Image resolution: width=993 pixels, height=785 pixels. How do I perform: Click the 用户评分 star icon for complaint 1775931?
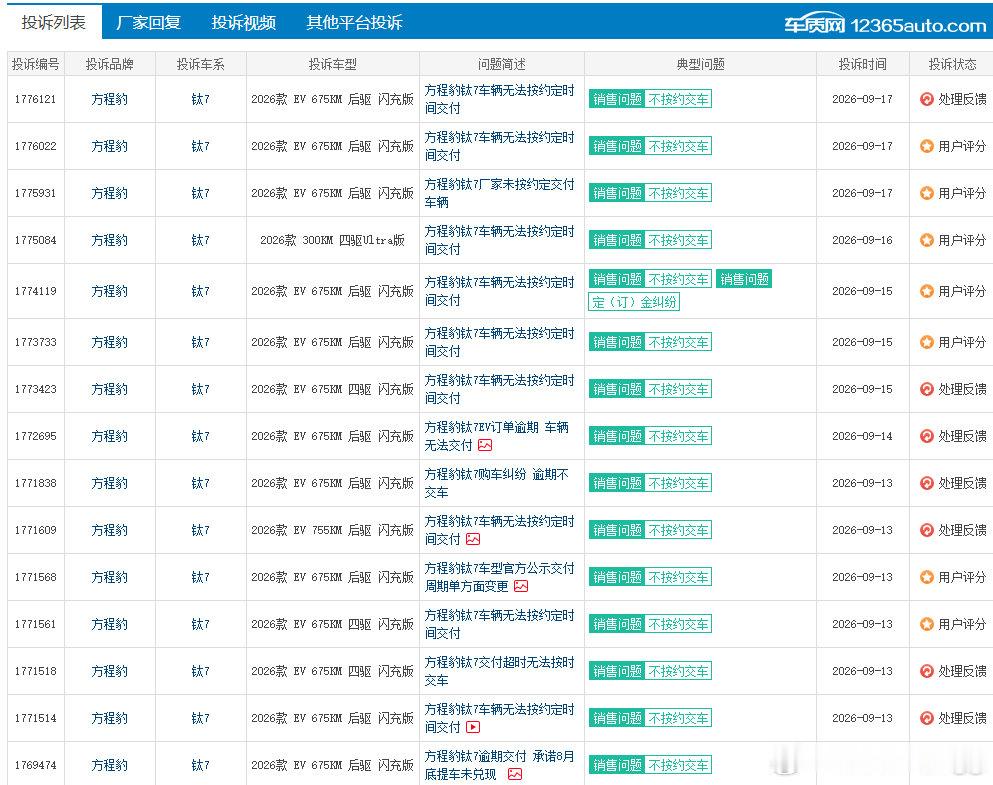[x=927, y=193]
